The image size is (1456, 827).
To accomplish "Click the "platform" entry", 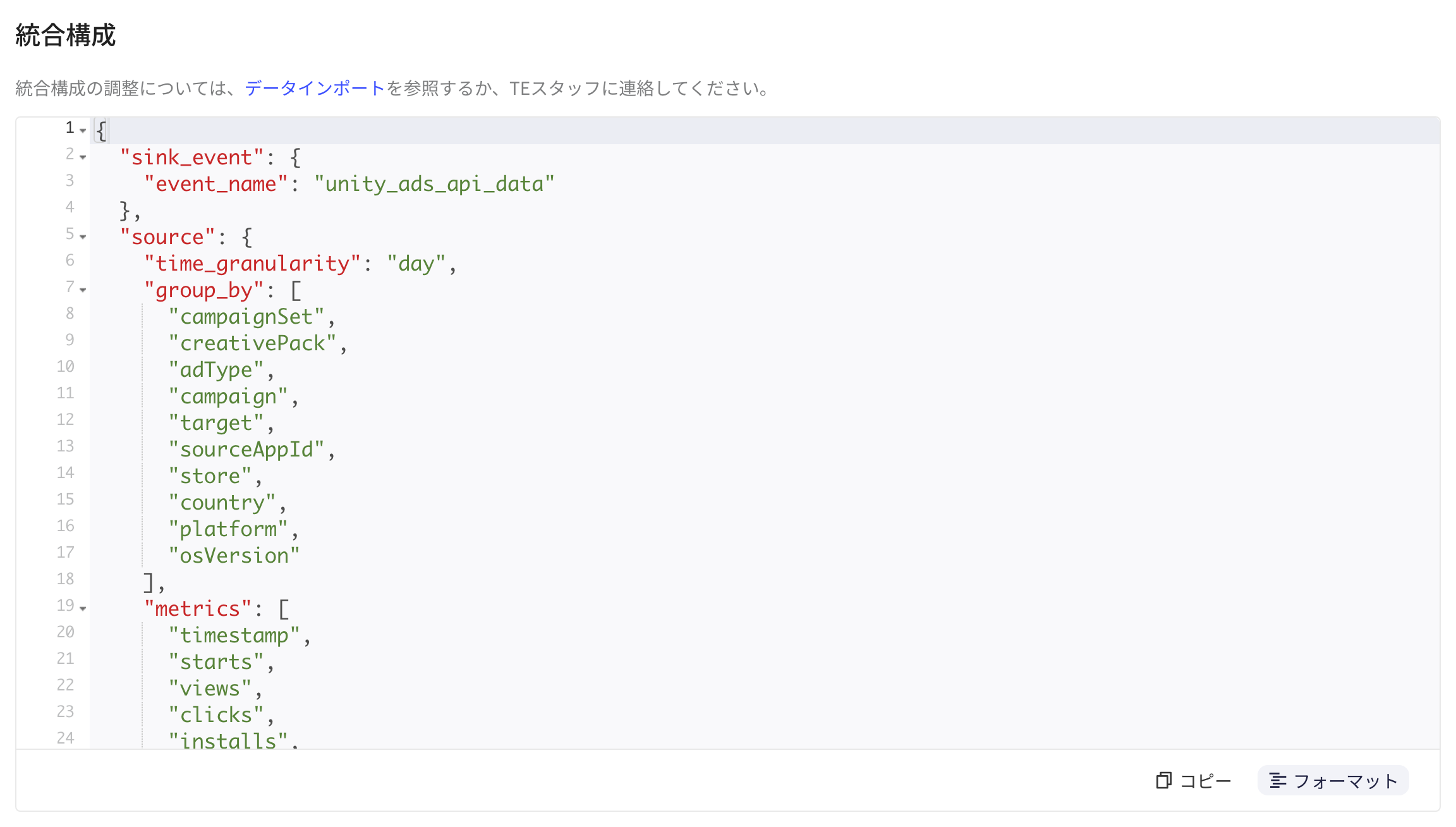I will pyautogui.click(x=228, y=529).
